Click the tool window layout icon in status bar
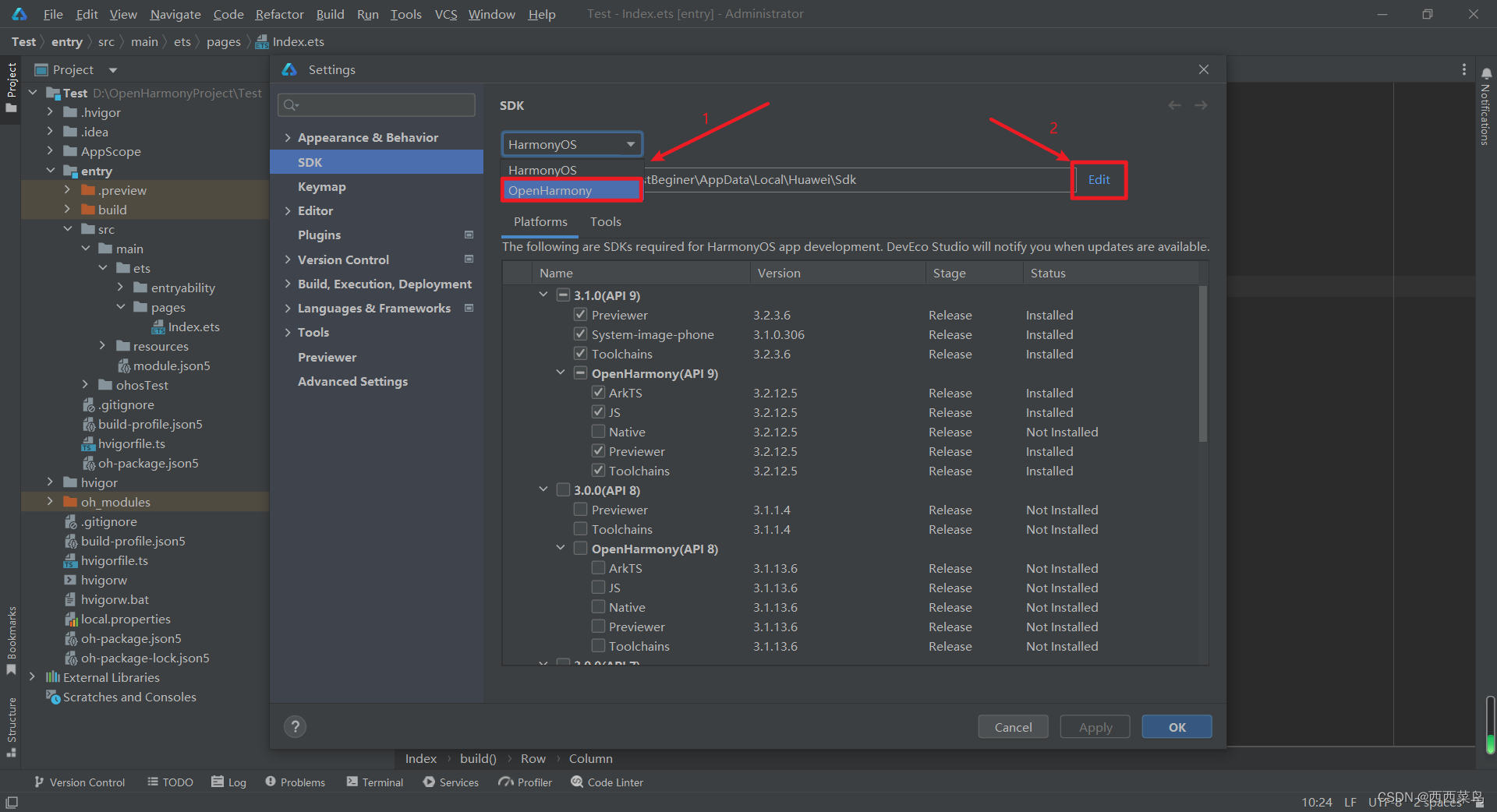The image size is (1497, 812). pos(12,802)
